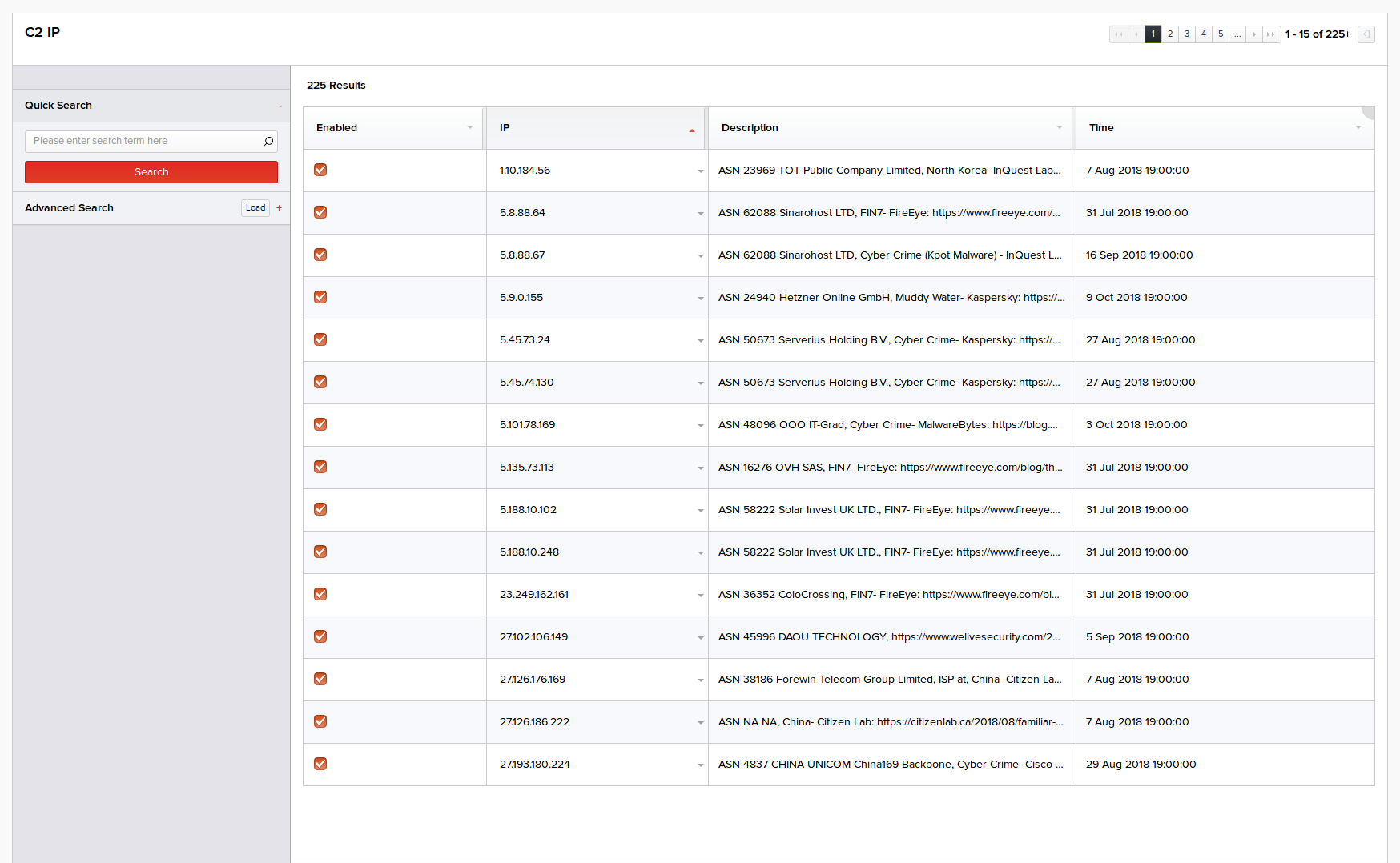Collapse the Quick Search panel
1400x863 pixels.
click(280, 106)
